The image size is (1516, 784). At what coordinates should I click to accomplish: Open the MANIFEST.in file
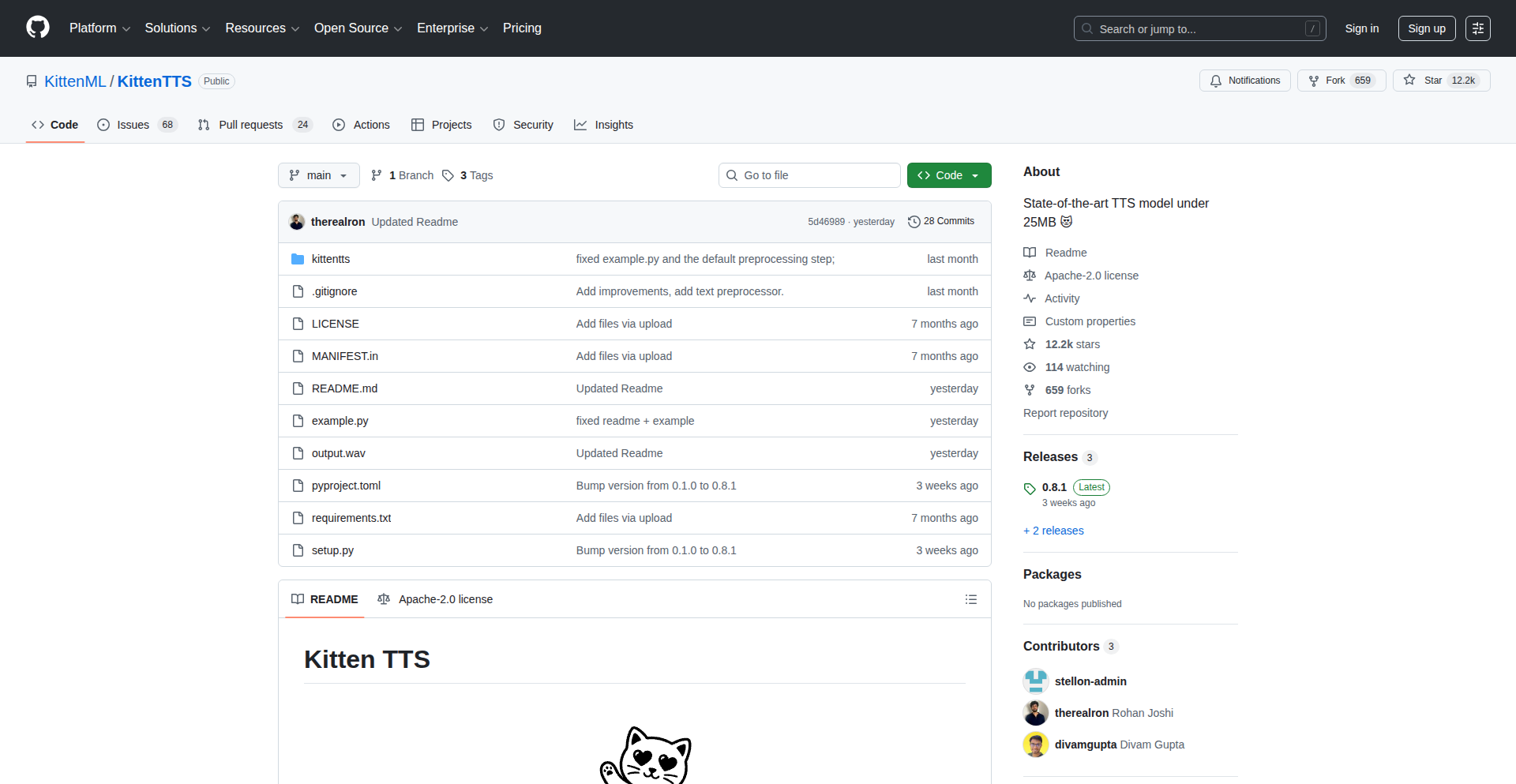click(x=345, y=356)
